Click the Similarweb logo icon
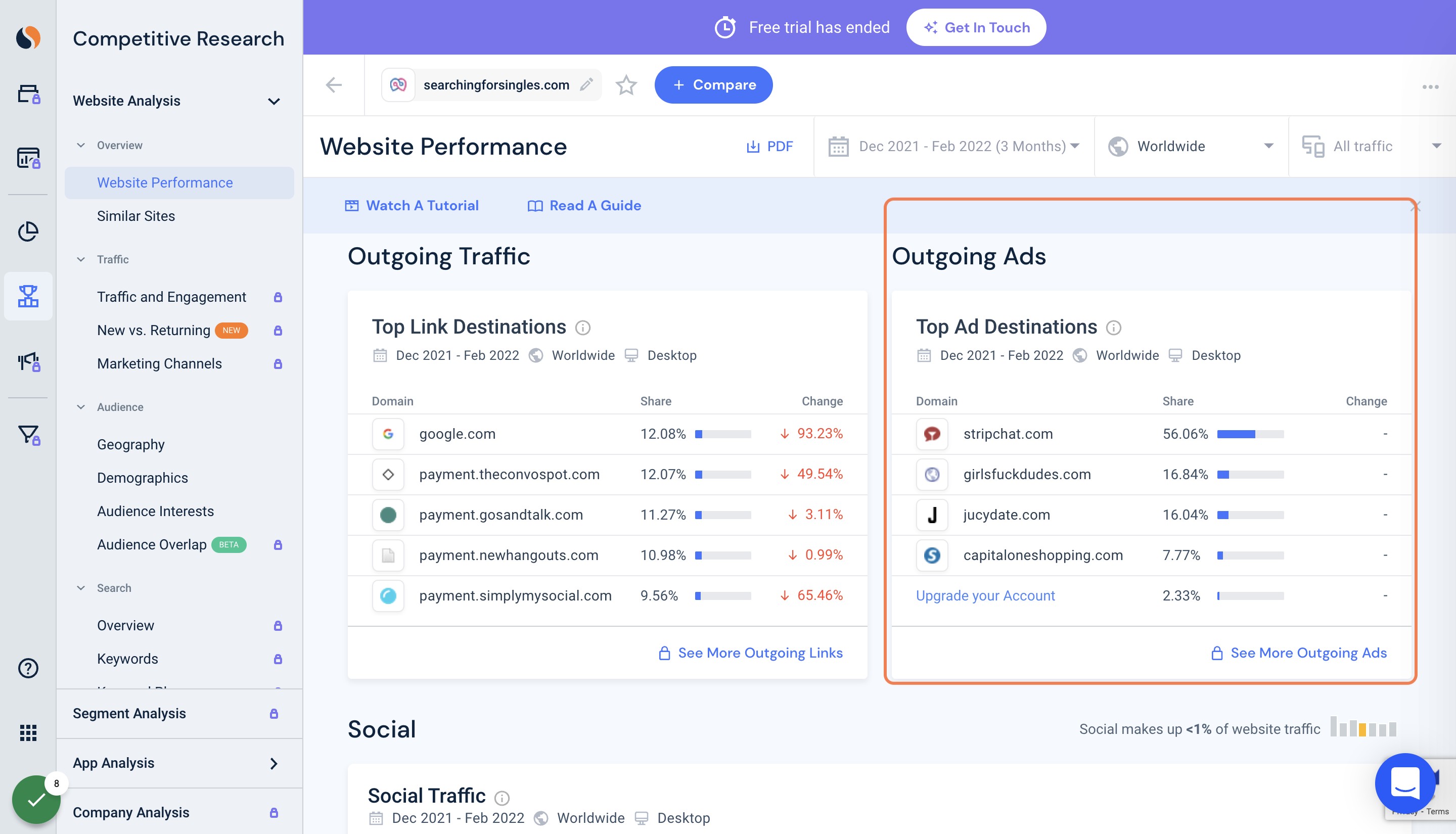 click(x=28, y=38)
